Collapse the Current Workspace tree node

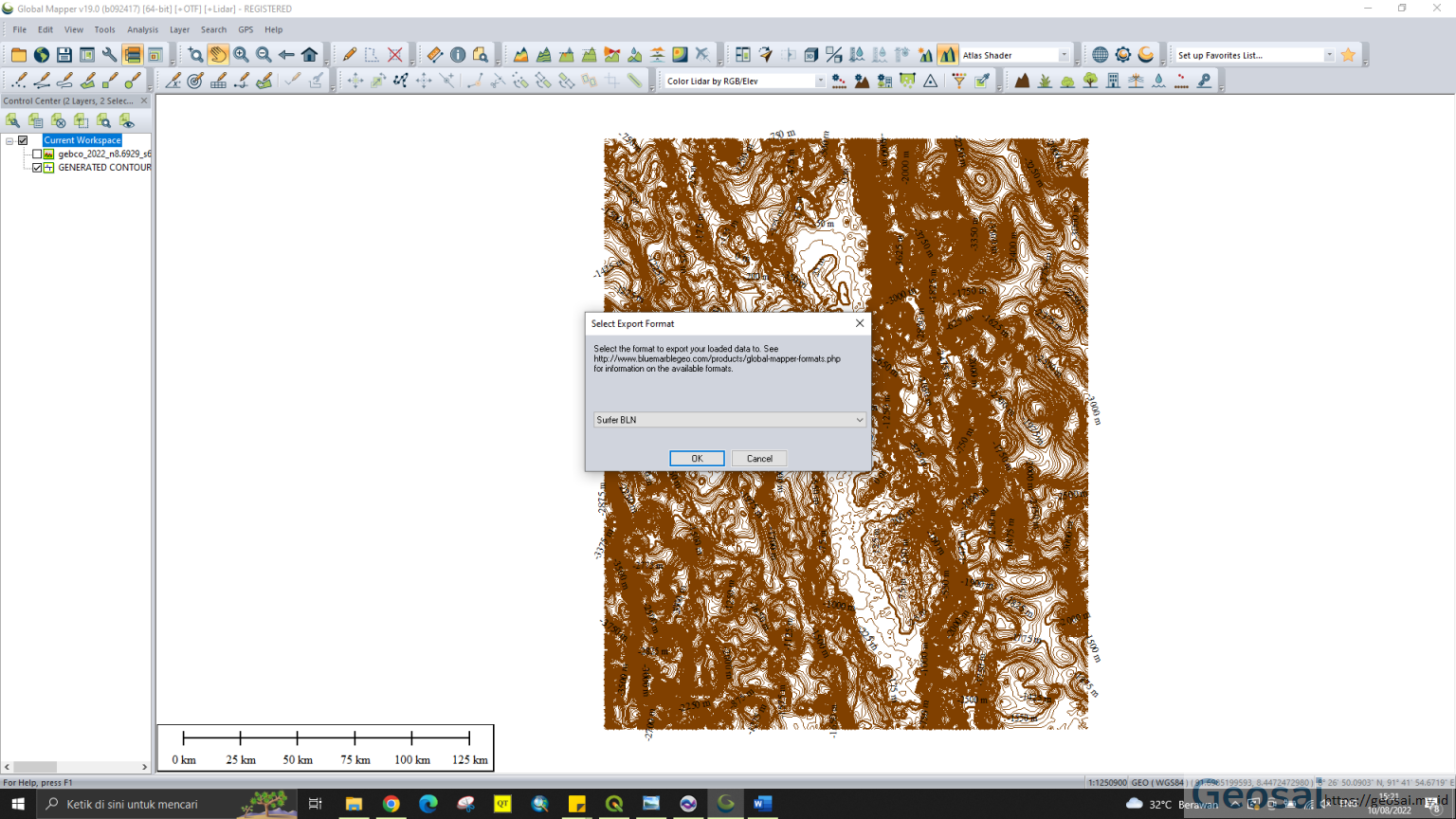(x=9, y=140)
